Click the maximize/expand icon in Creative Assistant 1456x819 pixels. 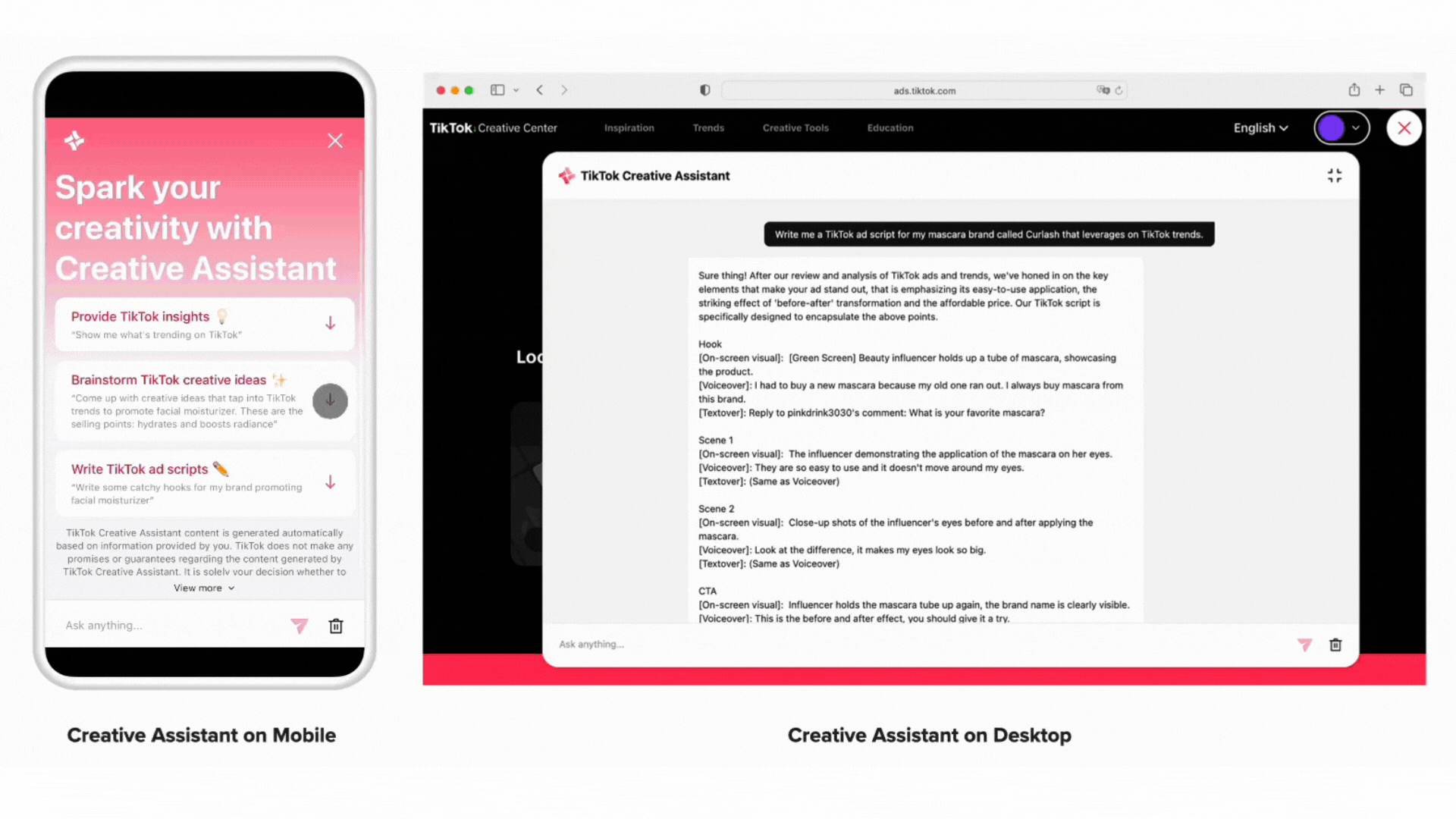(x=1333, y=175)
